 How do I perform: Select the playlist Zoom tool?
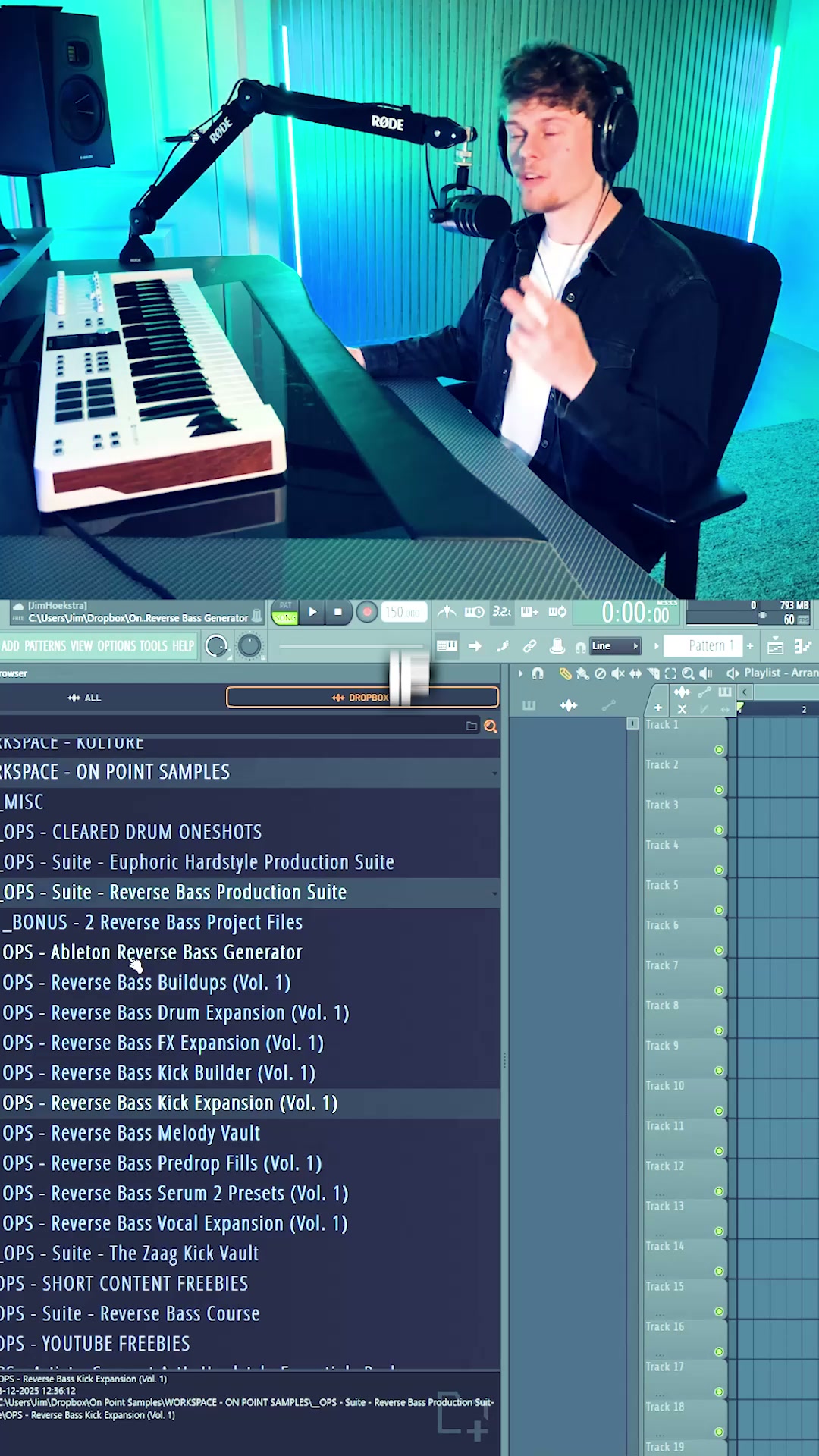(x=688, y=673)
